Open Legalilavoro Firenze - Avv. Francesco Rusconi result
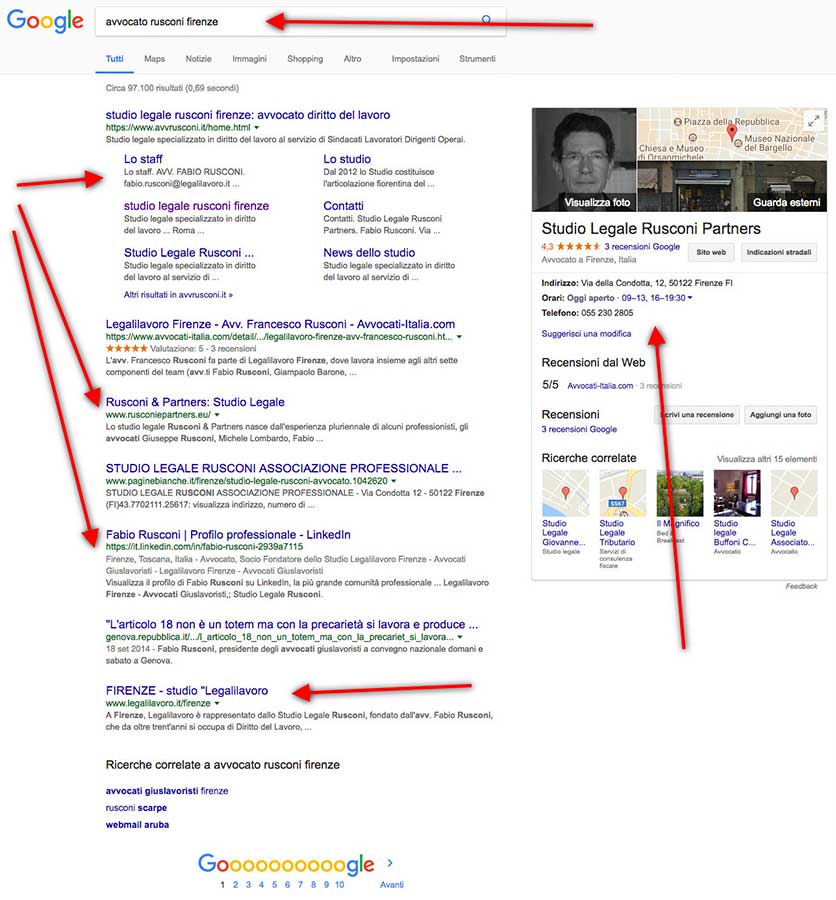 click(280, 324)
